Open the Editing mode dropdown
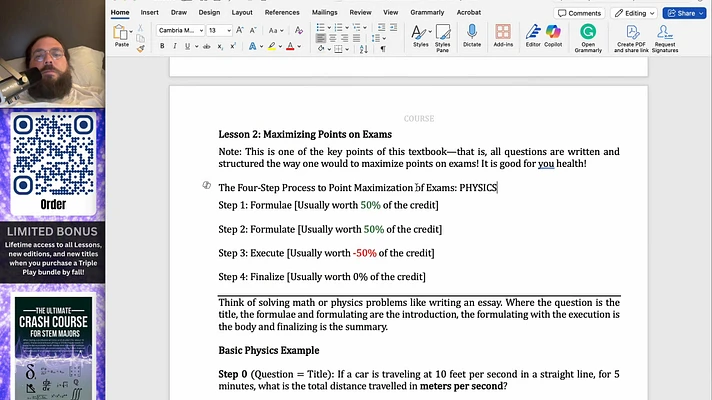 [x=634, y=13]
